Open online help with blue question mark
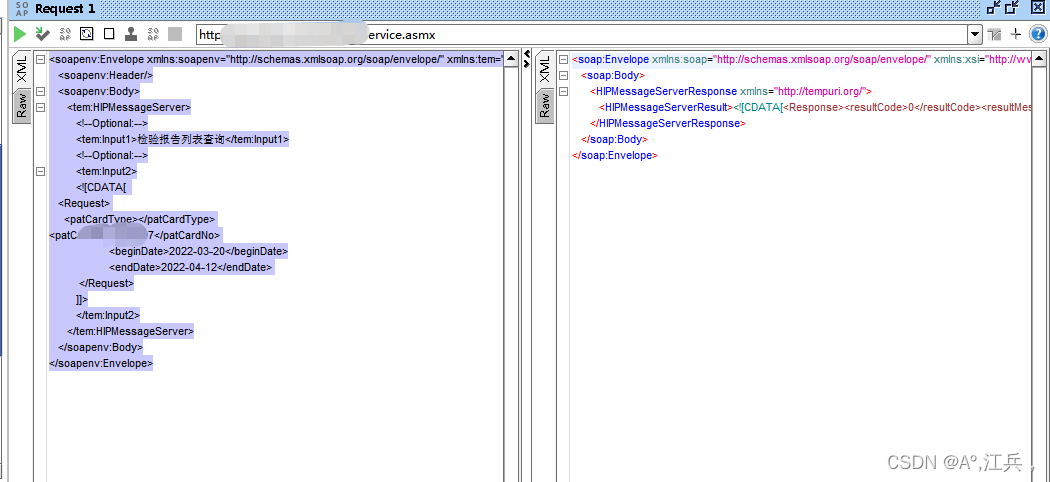The image size is (1050, 482). [x=1038, y=34]
